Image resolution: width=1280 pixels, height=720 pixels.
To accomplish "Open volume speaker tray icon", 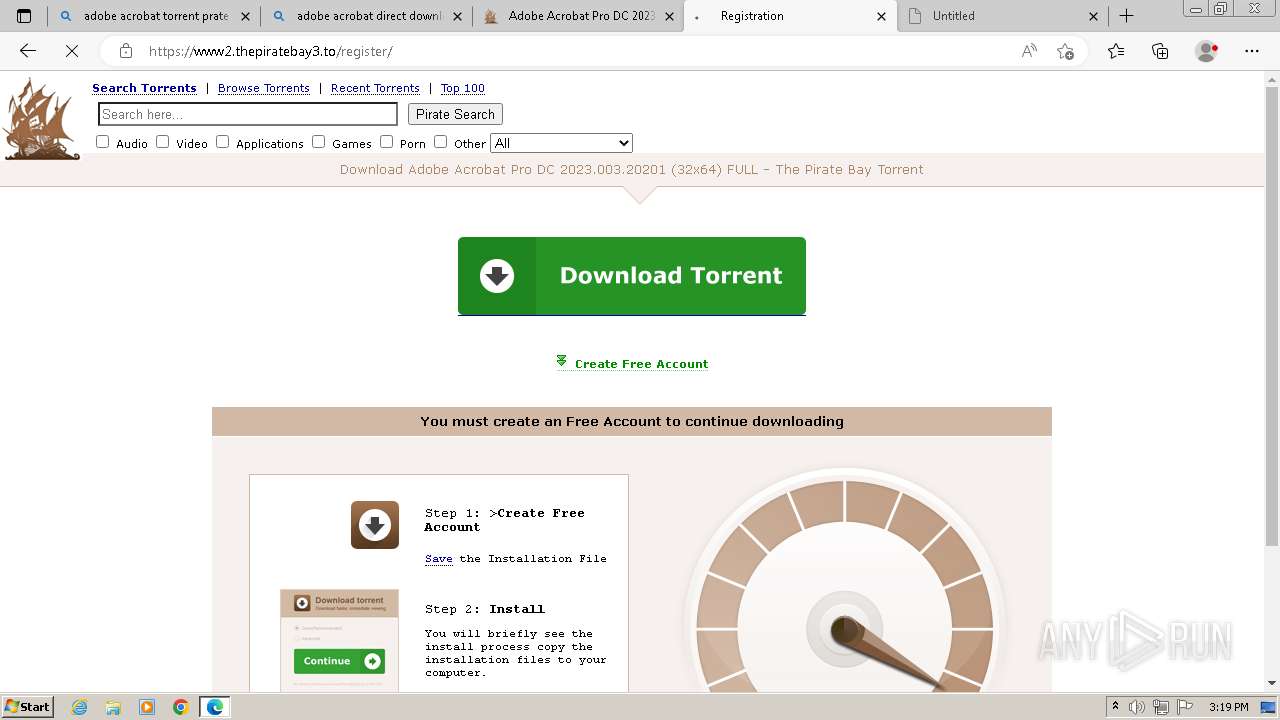I will coord(1137,707).
